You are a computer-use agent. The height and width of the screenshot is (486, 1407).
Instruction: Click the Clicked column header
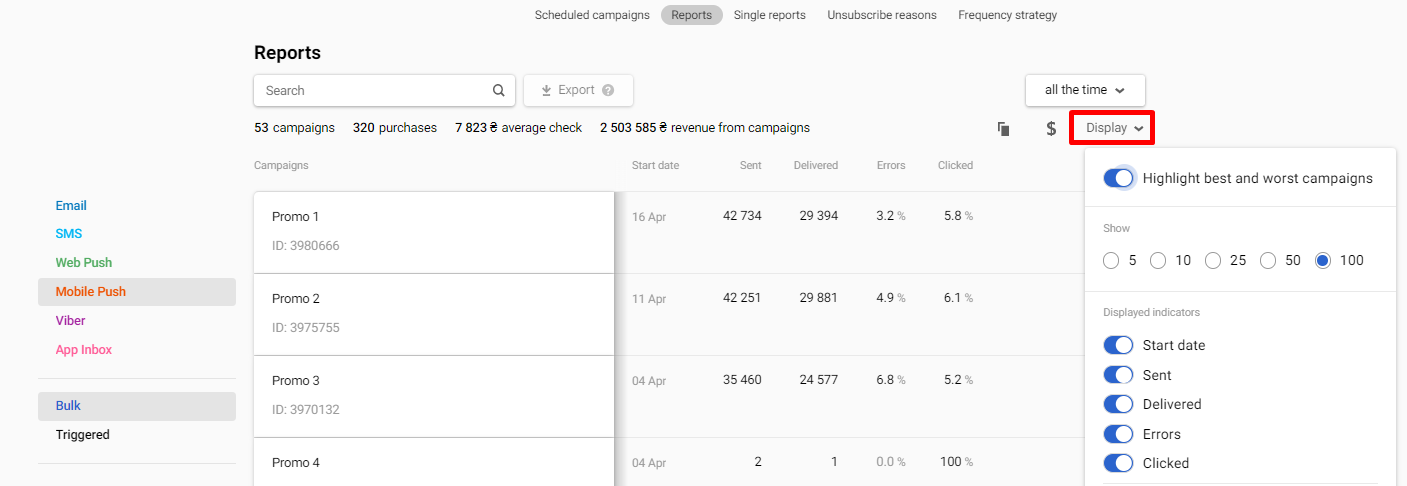(955, 165)
